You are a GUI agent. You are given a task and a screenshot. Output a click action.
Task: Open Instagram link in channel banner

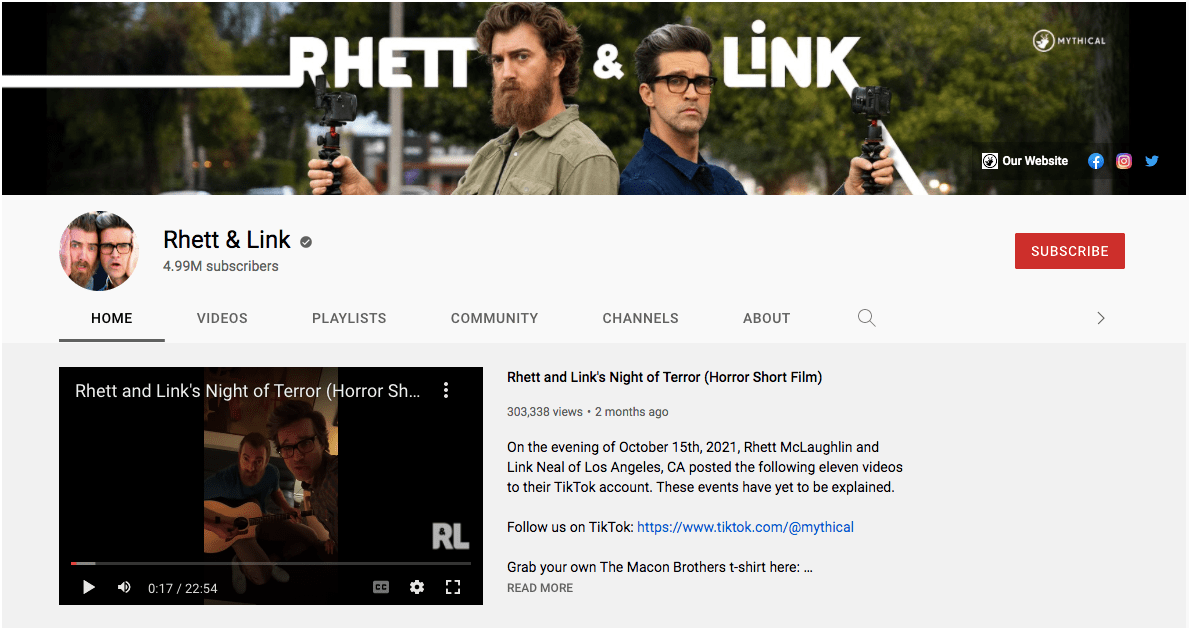pos(1124,161)
